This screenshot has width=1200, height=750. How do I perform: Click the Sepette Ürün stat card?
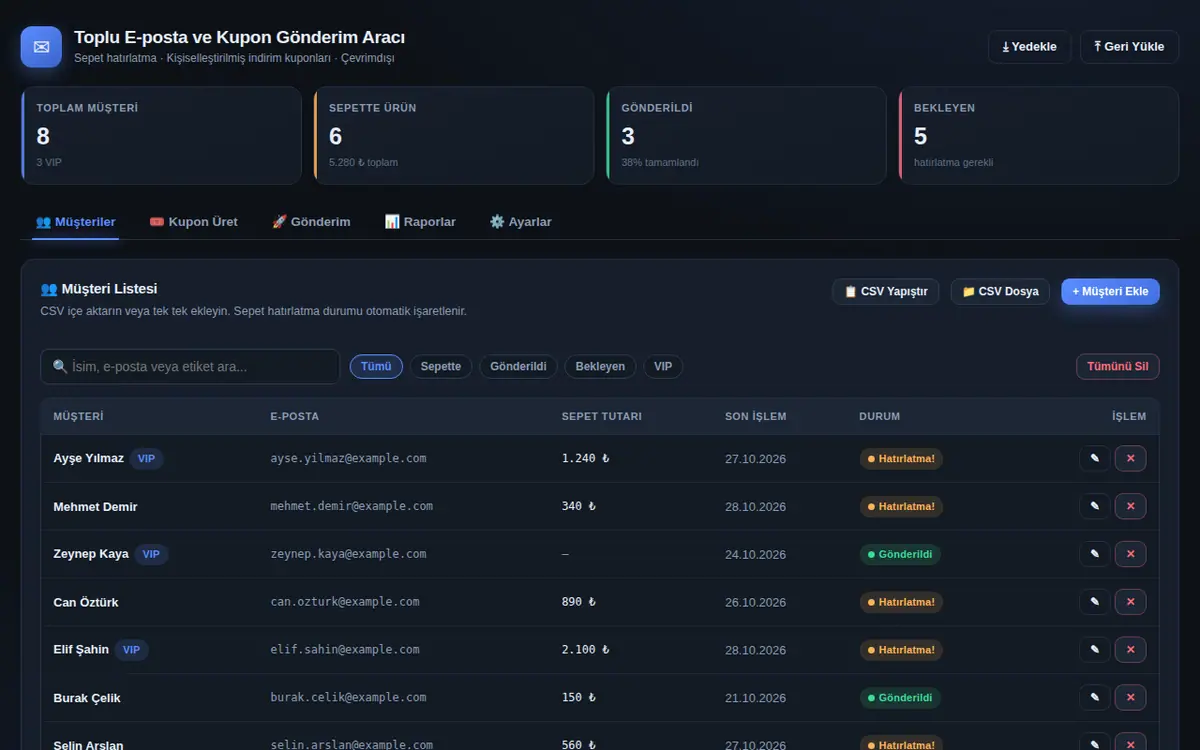[454, 136]
